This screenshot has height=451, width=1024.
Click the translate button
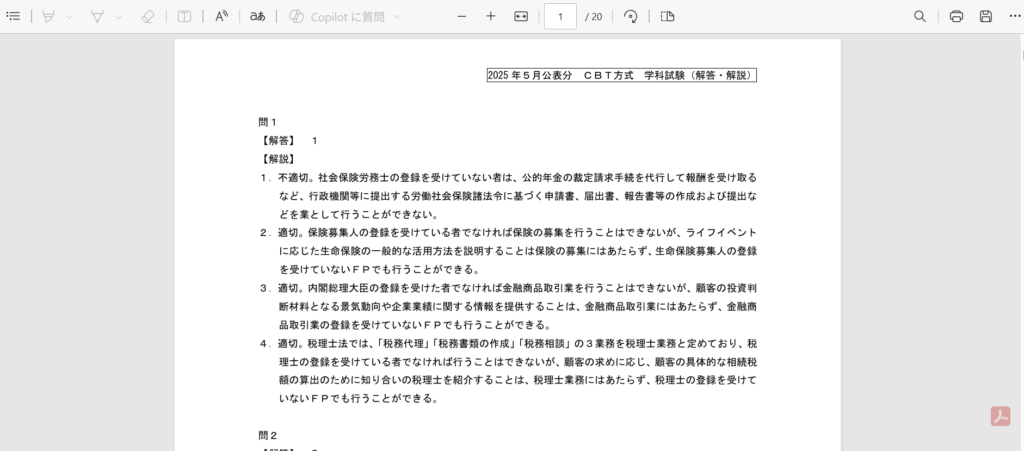pos(258,16)
